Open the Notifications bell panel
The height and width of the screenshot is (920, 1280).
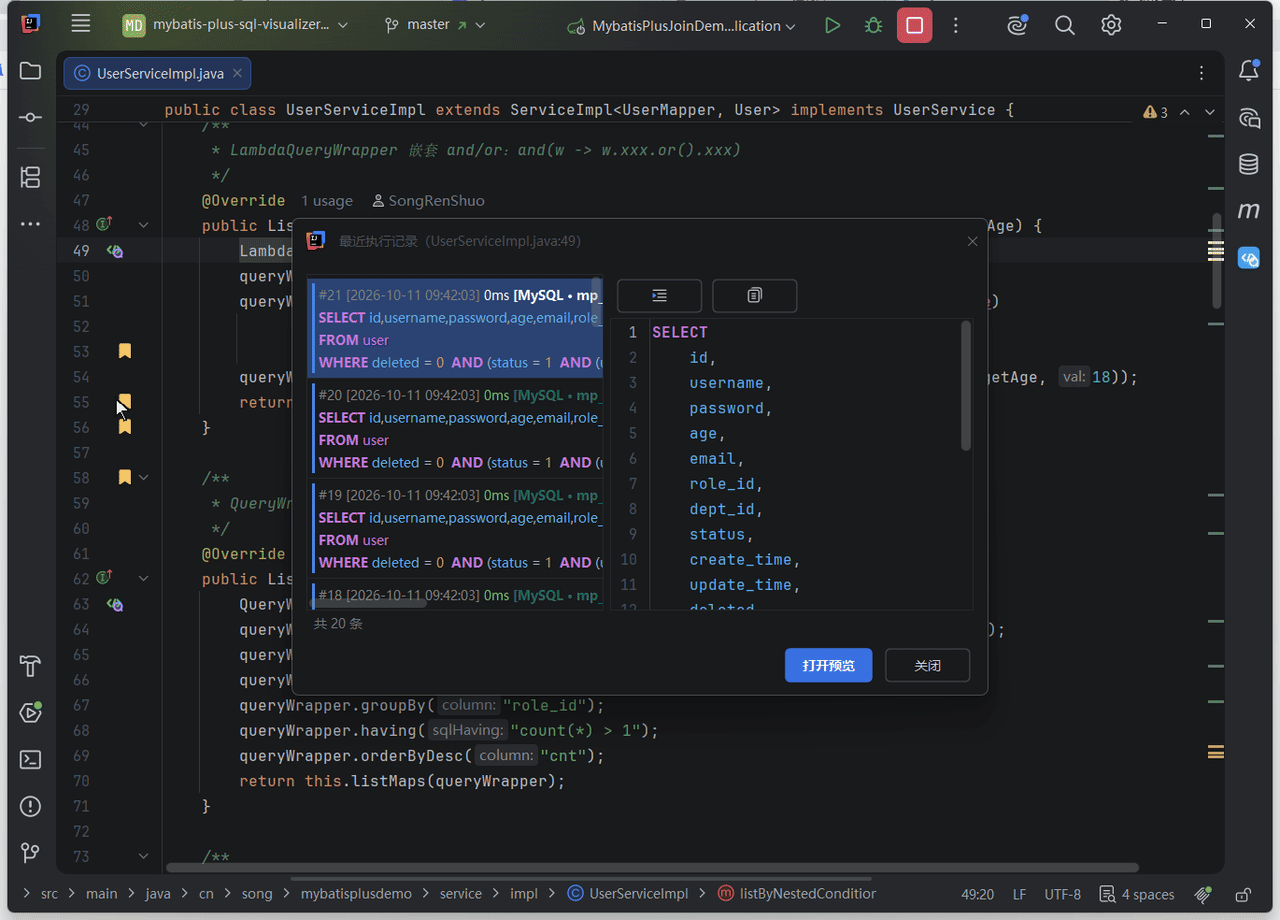1249,71
